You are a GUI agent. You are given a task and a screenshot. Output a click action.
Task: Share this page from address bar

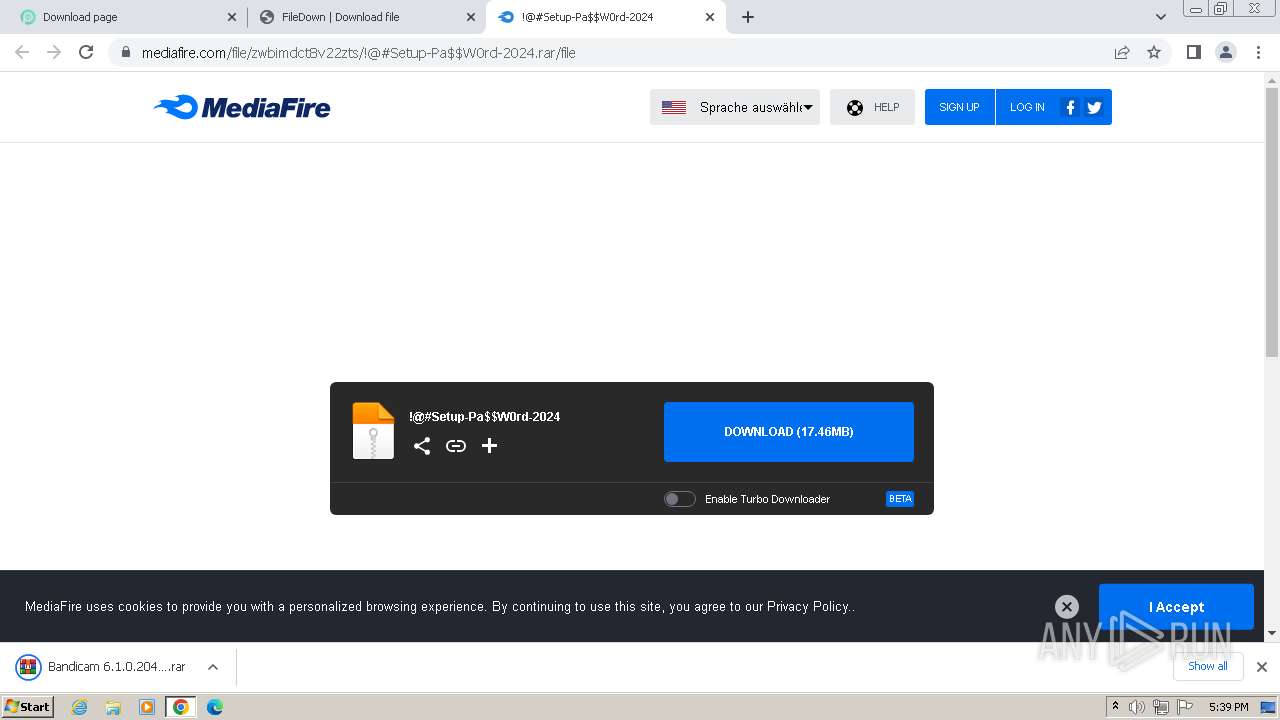click(1122, 52)
